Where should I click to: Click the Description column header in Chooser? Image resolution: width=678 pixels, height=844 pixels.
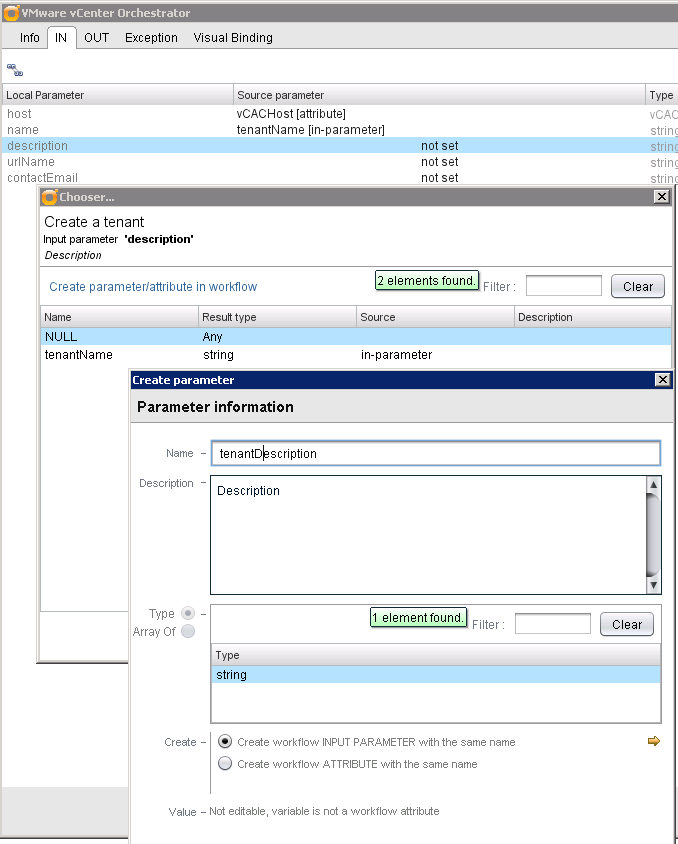[x=593, y=316]
